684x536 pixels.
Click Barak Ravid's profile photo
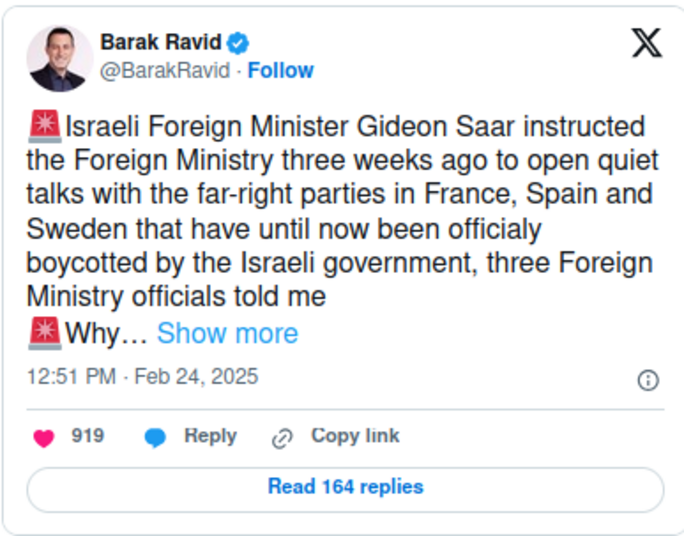coord(59,58)
